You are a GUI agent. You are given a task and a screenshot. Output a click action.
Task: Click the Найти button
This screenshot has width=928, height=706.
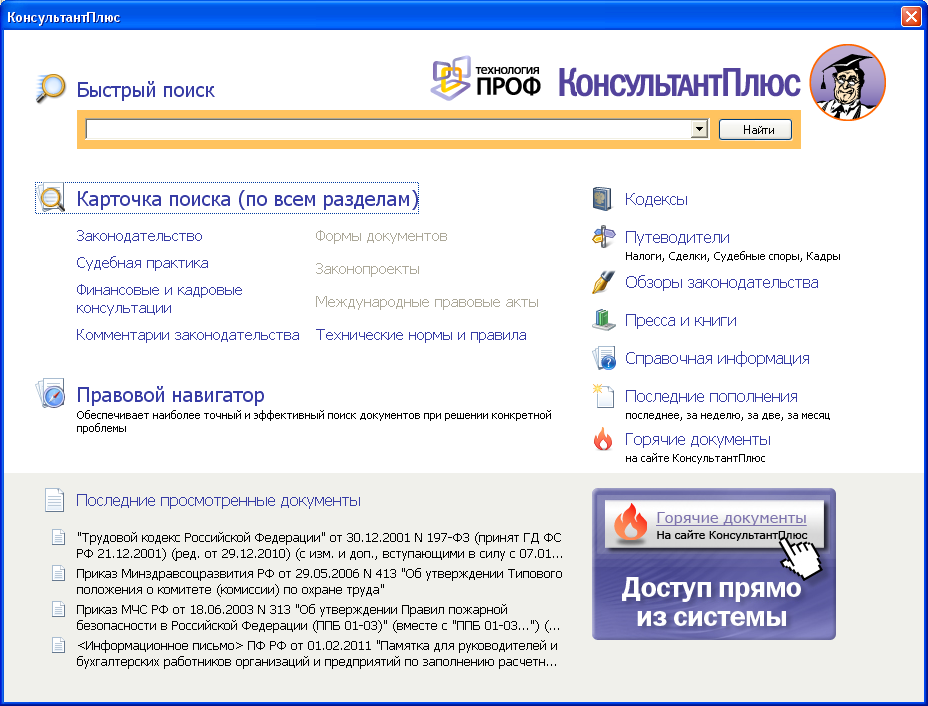pos(755,129)
